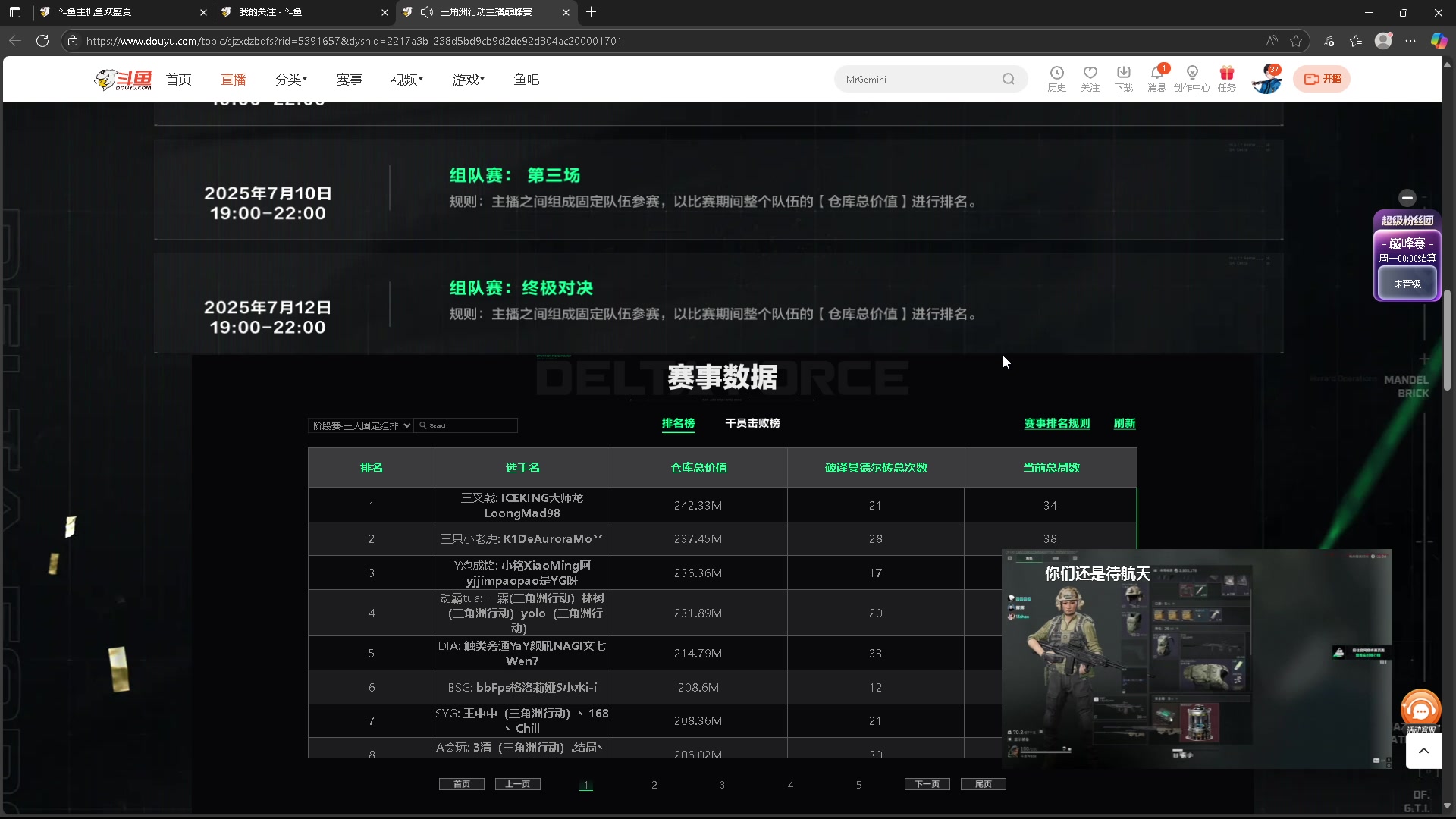
Task: Open 赛事 in navigation
Action: tap(350, 80)
